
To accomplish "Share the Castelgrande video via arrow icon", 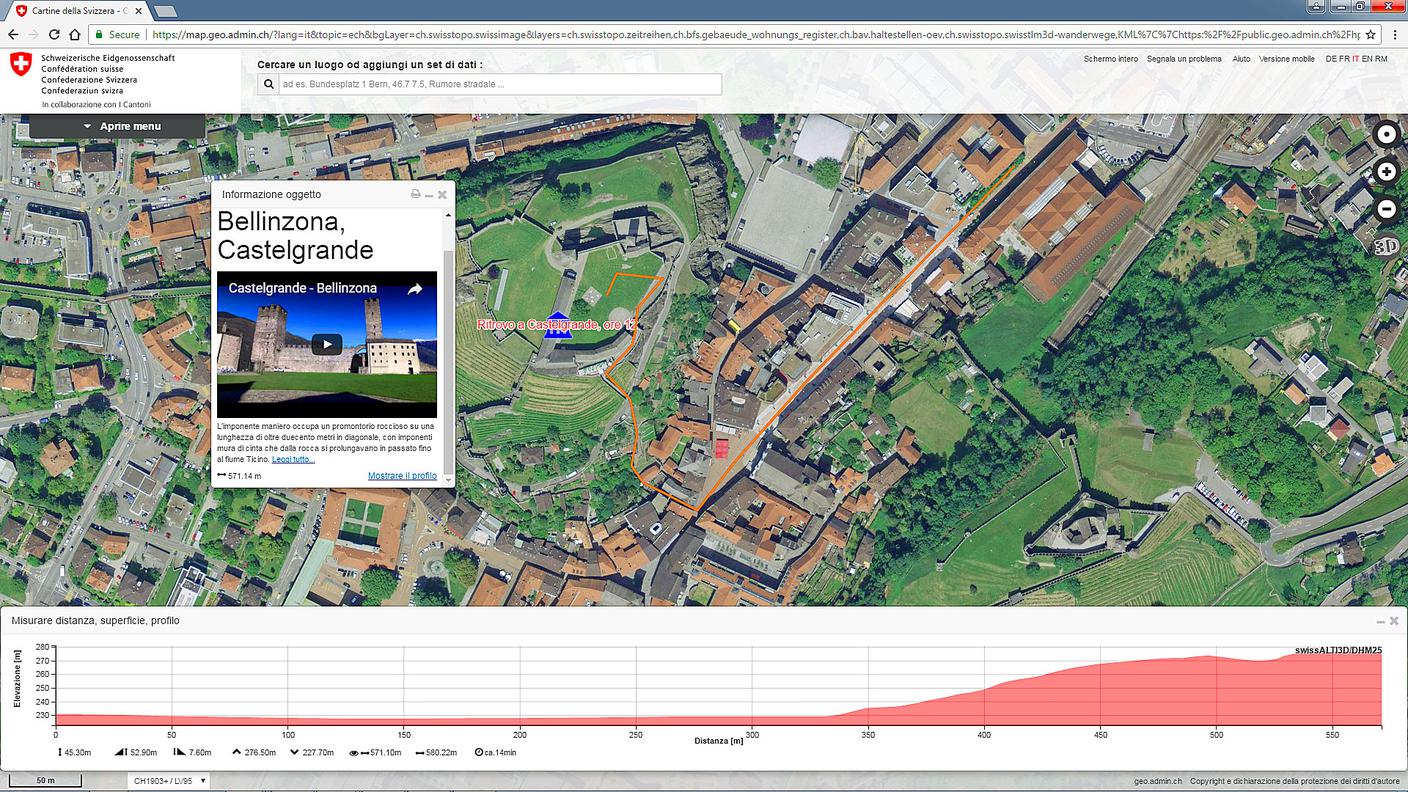I will [x=414, y=289].
